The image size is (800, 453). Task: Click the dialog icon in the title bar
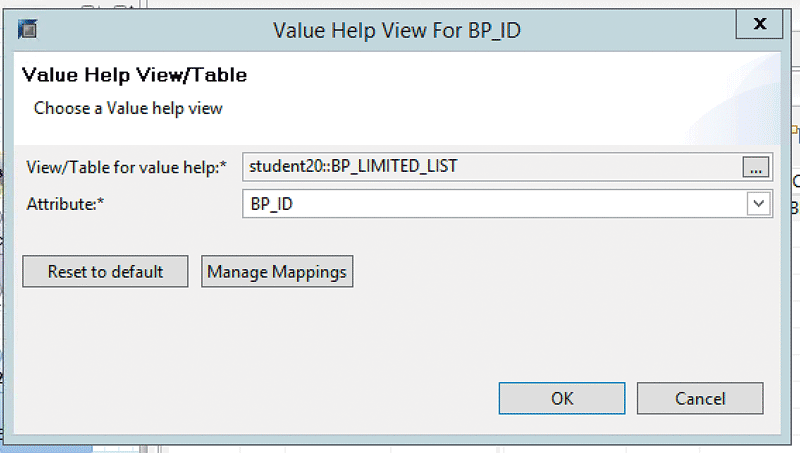pos(29,27)
